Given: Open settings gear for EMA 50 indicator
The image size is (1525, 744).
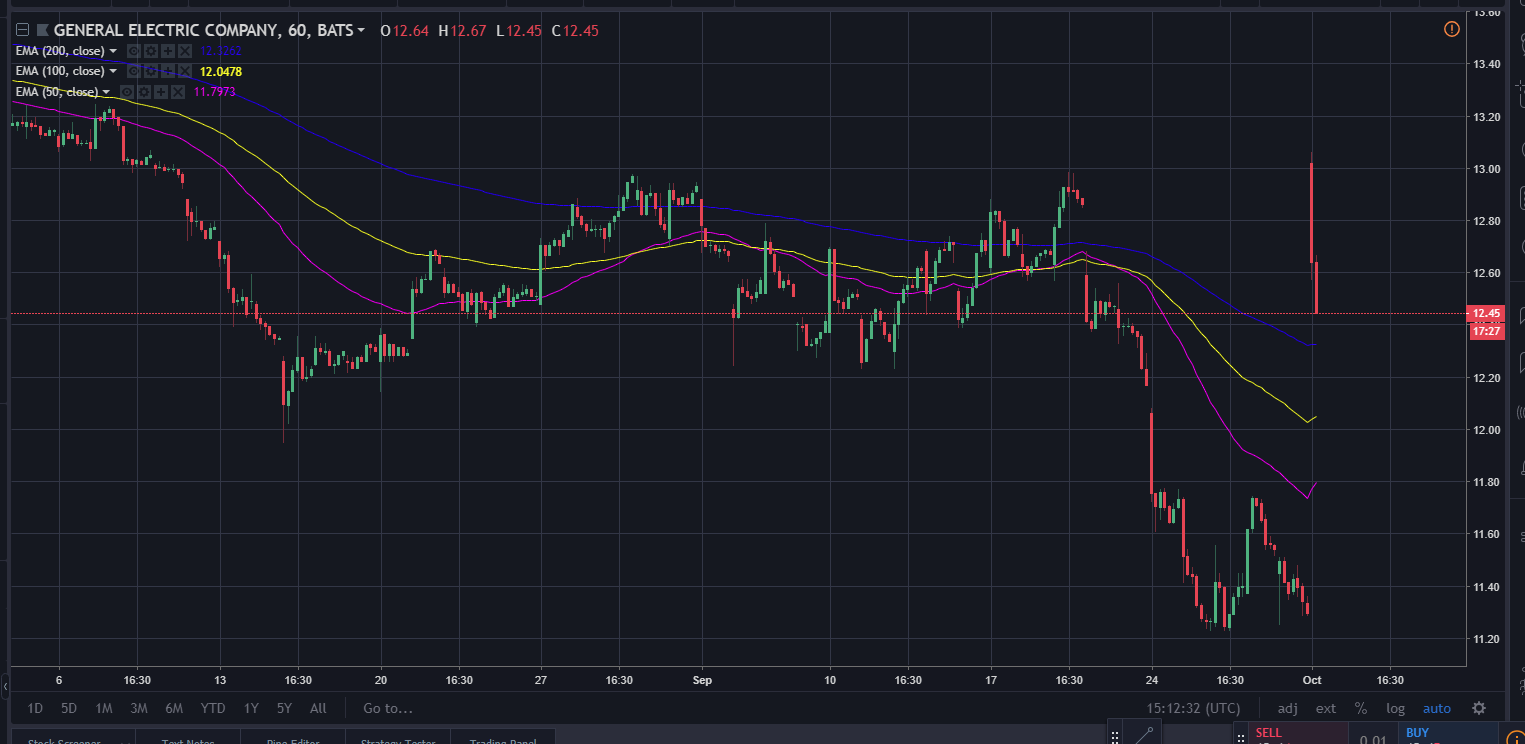Looking at the screenshot, I should click(x=144, y=92).
